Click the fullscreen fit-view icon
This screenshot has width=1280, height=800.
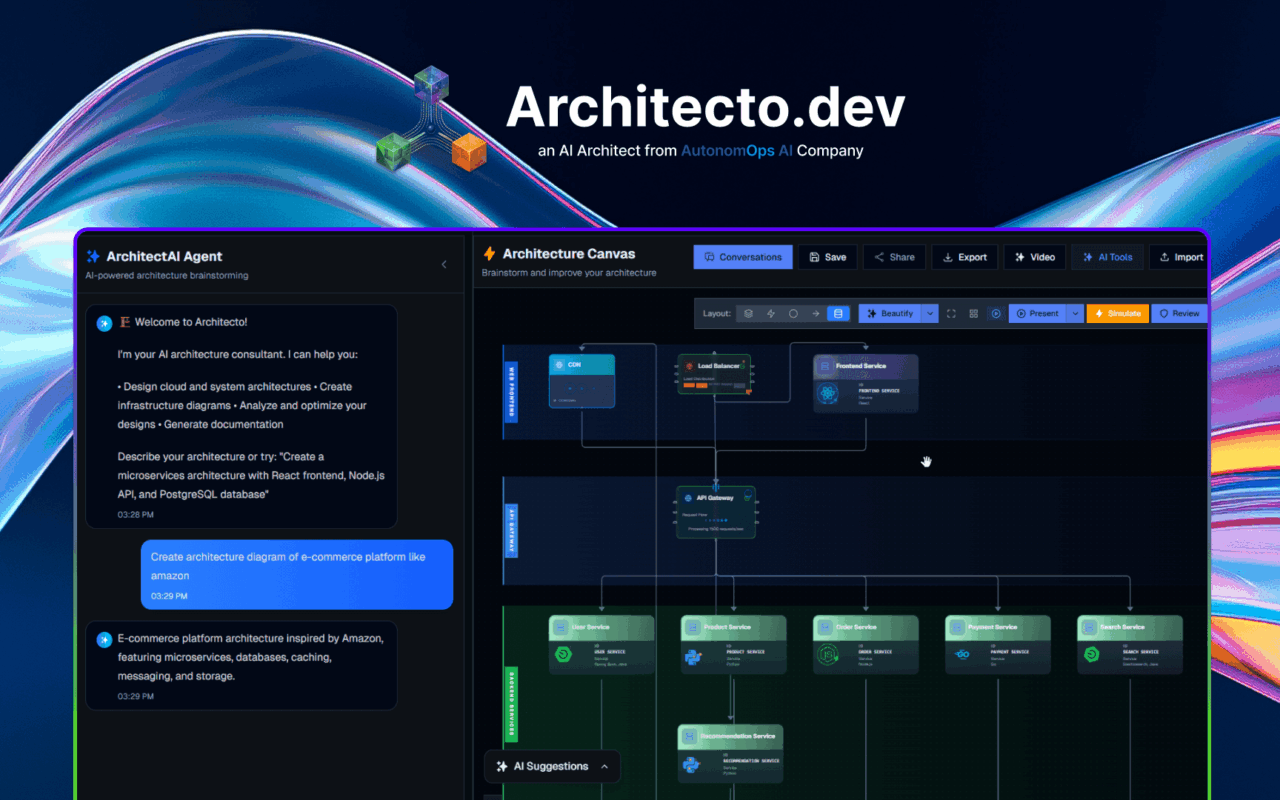coord(951,313)
